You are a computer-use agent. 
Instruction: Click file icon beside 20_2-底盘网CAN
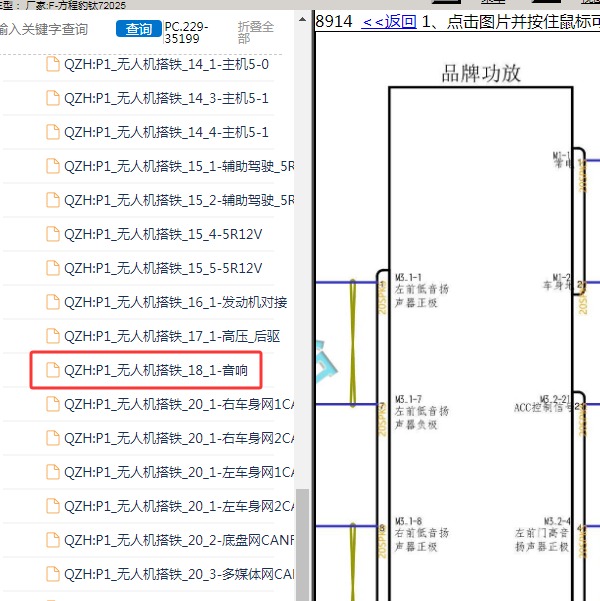pyautogui.click(x=53, y=540)
